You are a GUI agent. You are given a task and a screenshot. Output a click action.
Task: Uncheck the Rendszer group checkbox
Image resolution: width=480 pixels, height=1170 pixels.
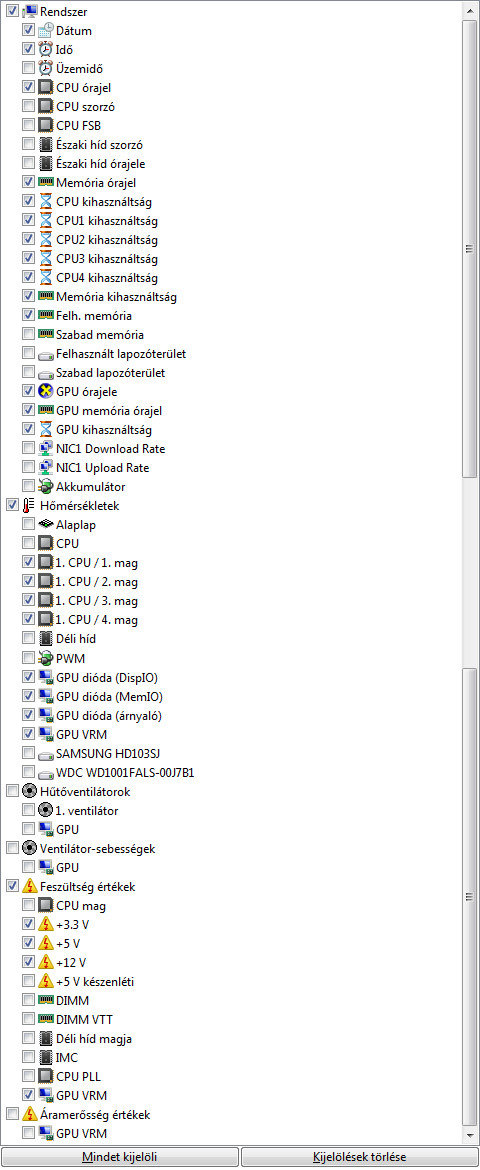coord(12,11)
